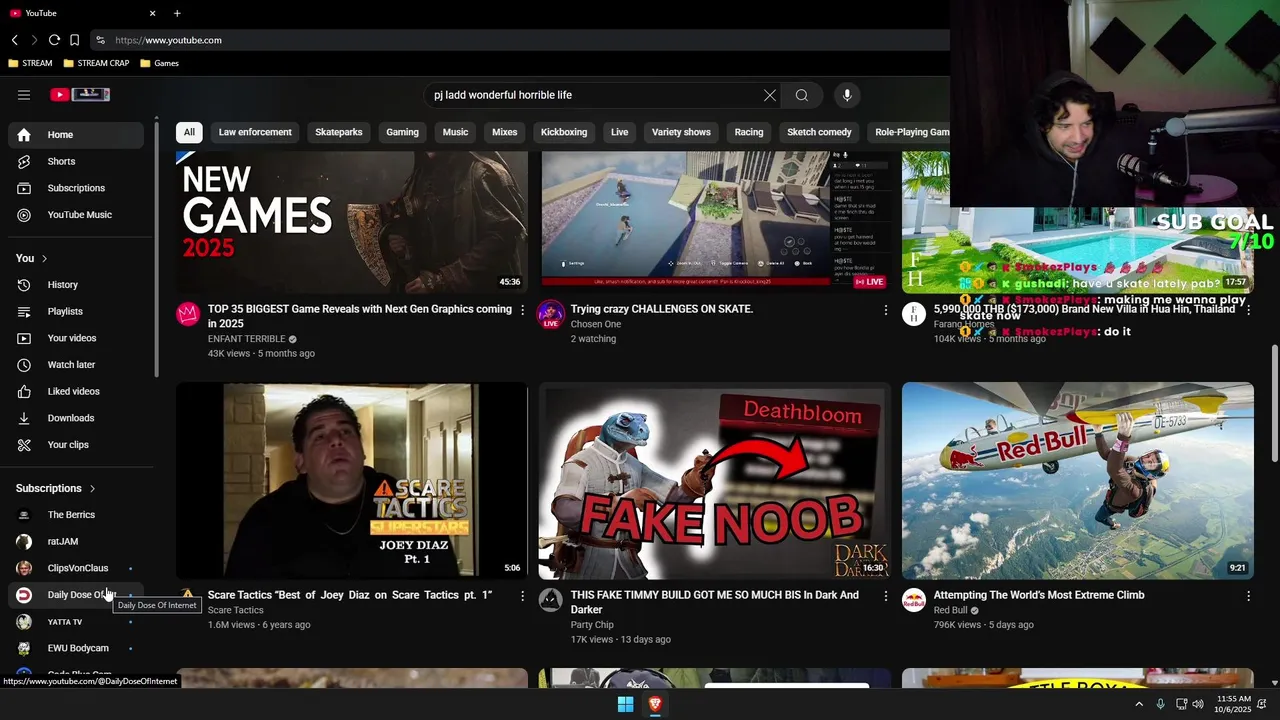
Task: Open Watch later list
Action: [x=76, y=365]
